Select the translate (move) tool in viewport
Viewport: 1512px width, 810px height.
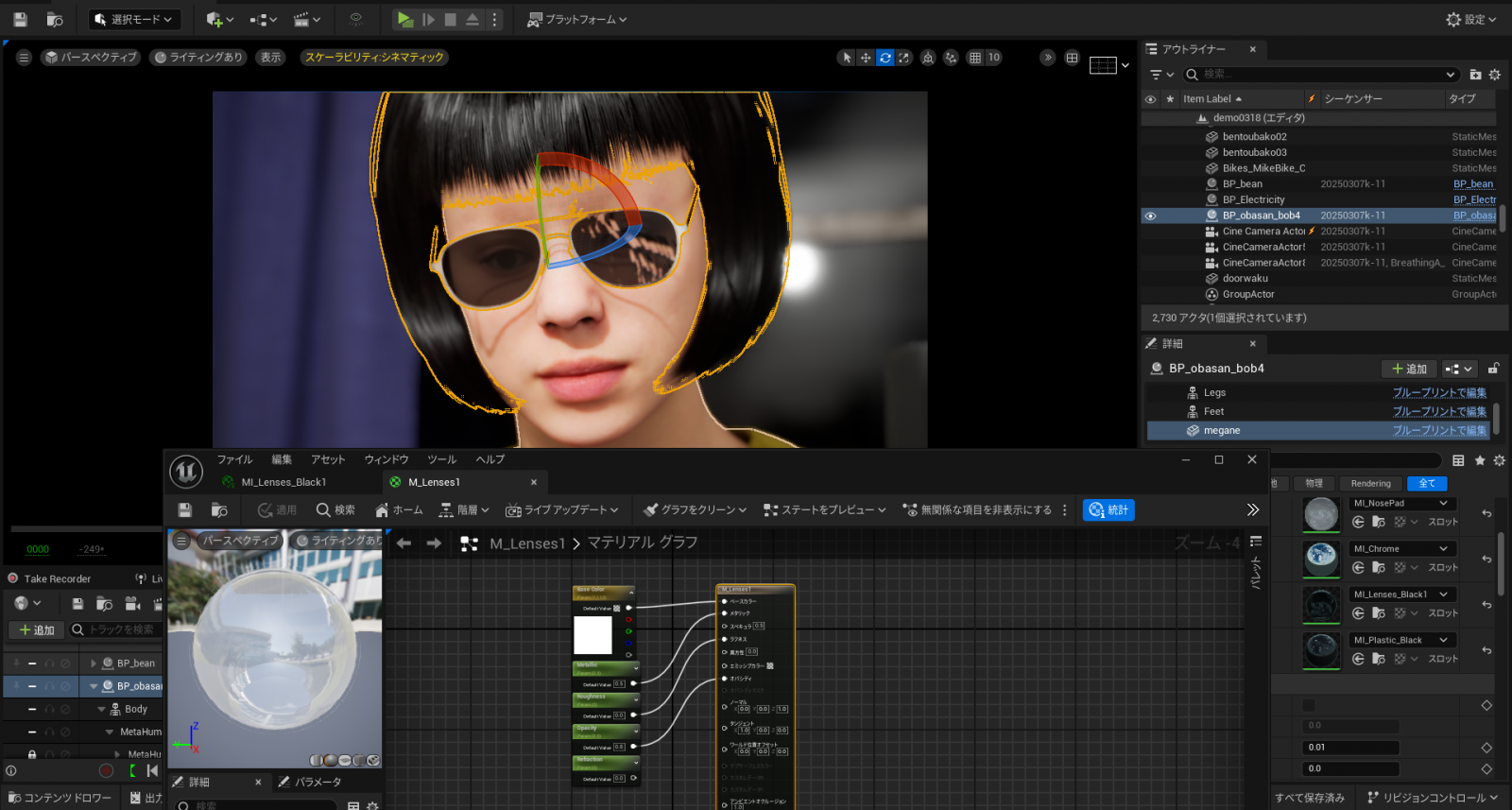(866, 58)
